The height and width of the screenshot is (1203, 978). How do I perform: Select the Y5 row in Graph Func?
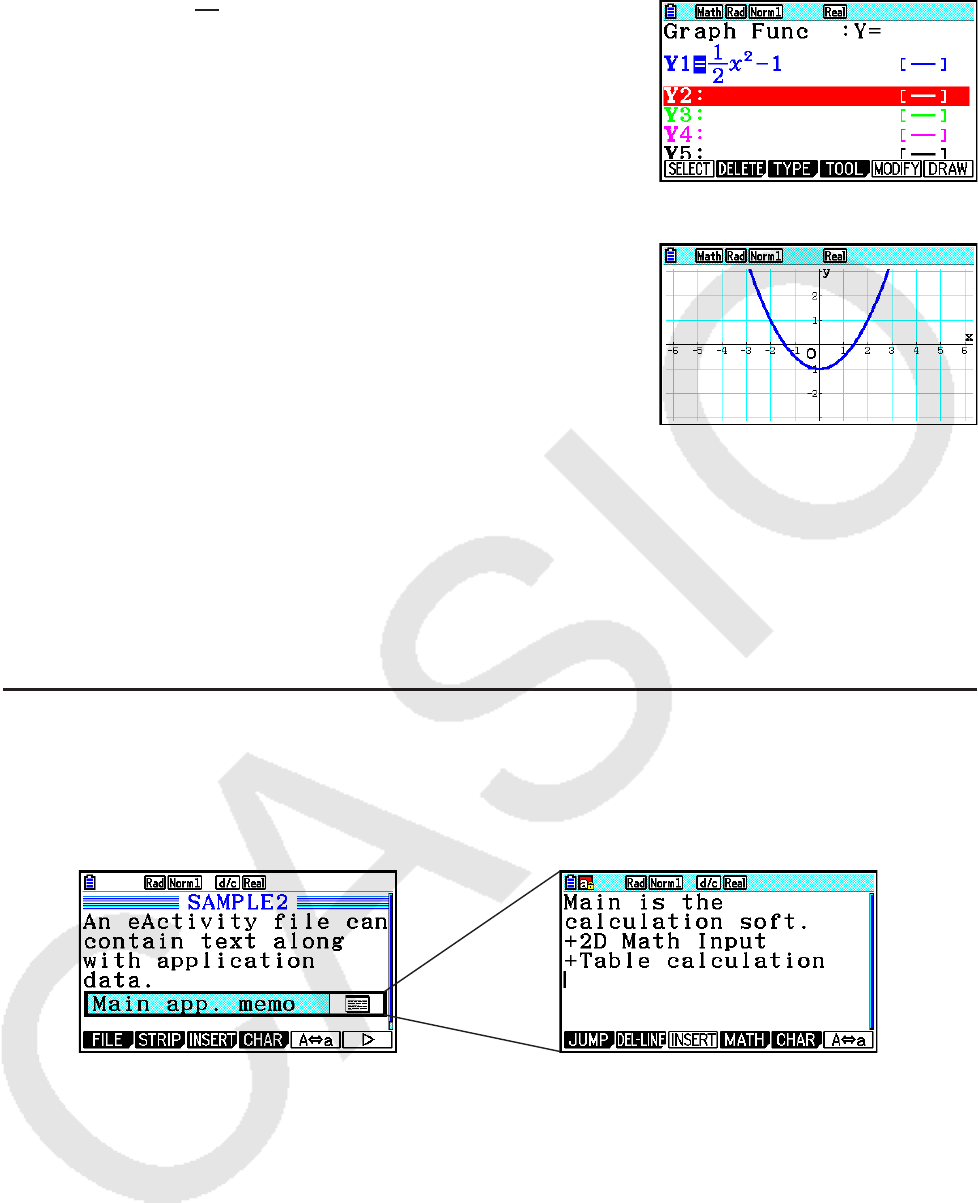coord(817,152)
